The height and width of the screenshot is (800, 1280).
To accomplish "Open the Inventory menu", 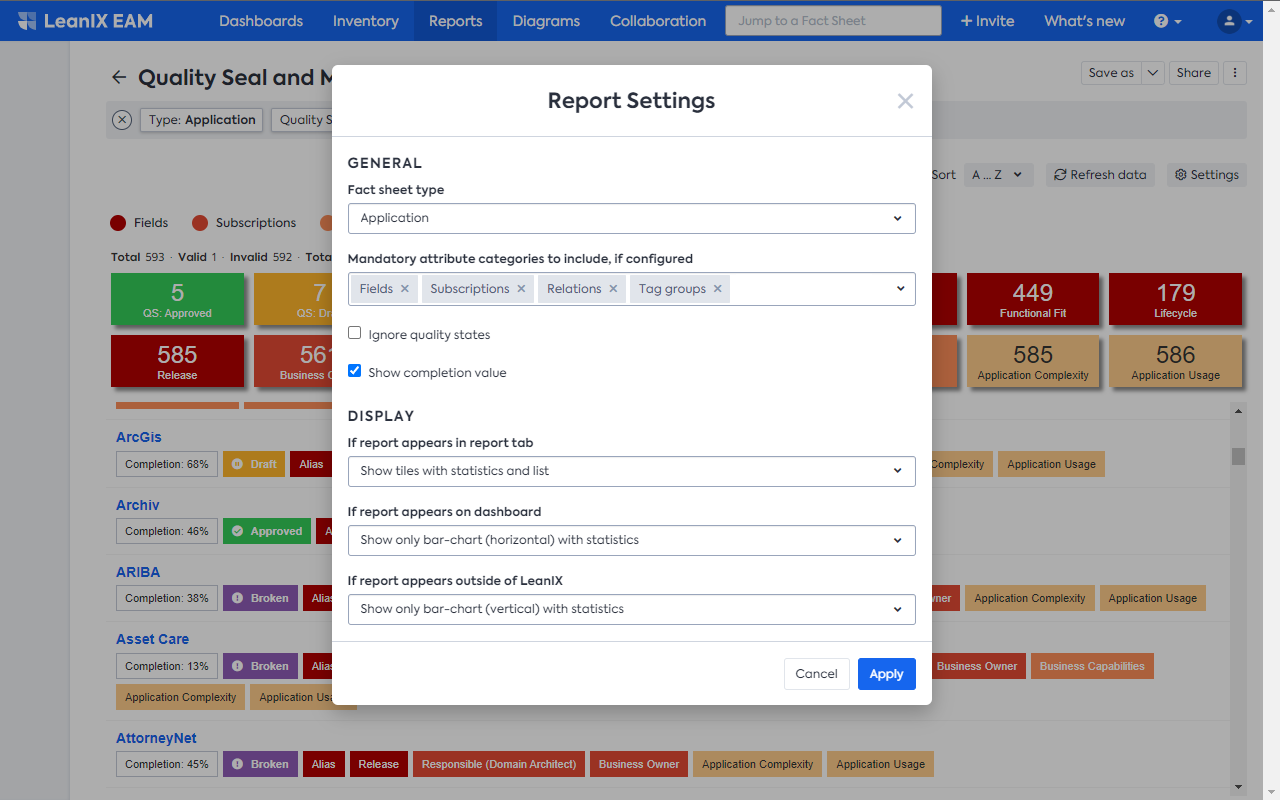I will tap(366, 21).
